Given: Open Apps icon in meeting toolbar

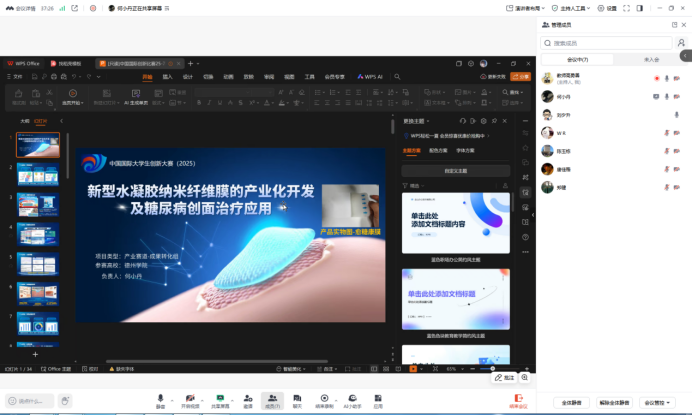Looking at the screenshot, I should pyautogui.click(x=378, y=399).
